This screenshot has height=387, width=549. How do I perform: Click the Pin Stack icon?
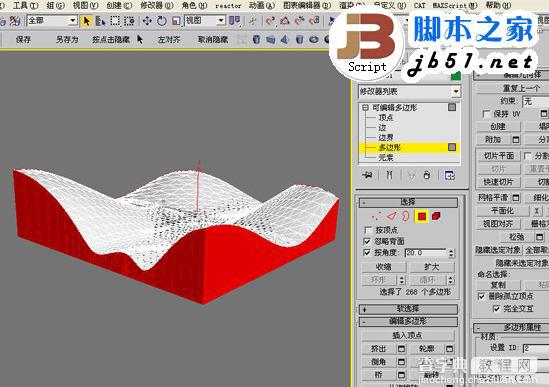(x=367, y=175)
